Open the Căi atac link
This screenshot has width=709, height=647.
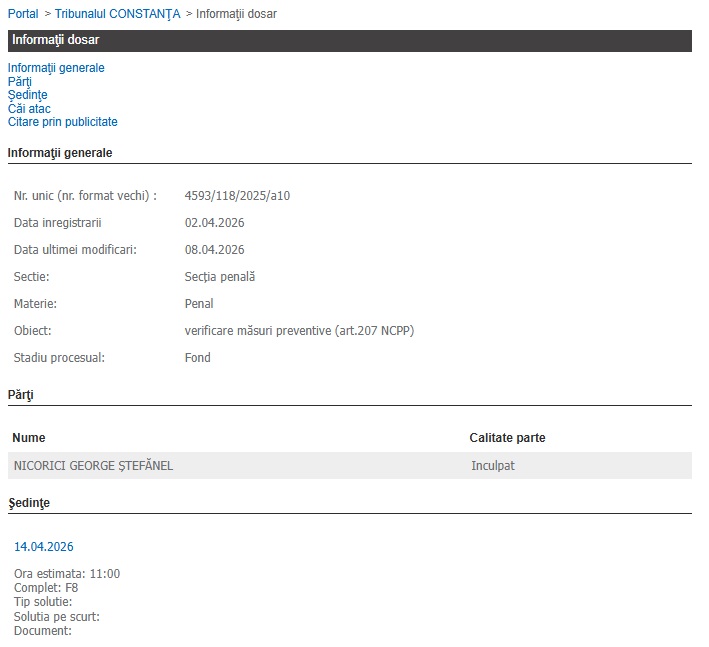[29, 108]
